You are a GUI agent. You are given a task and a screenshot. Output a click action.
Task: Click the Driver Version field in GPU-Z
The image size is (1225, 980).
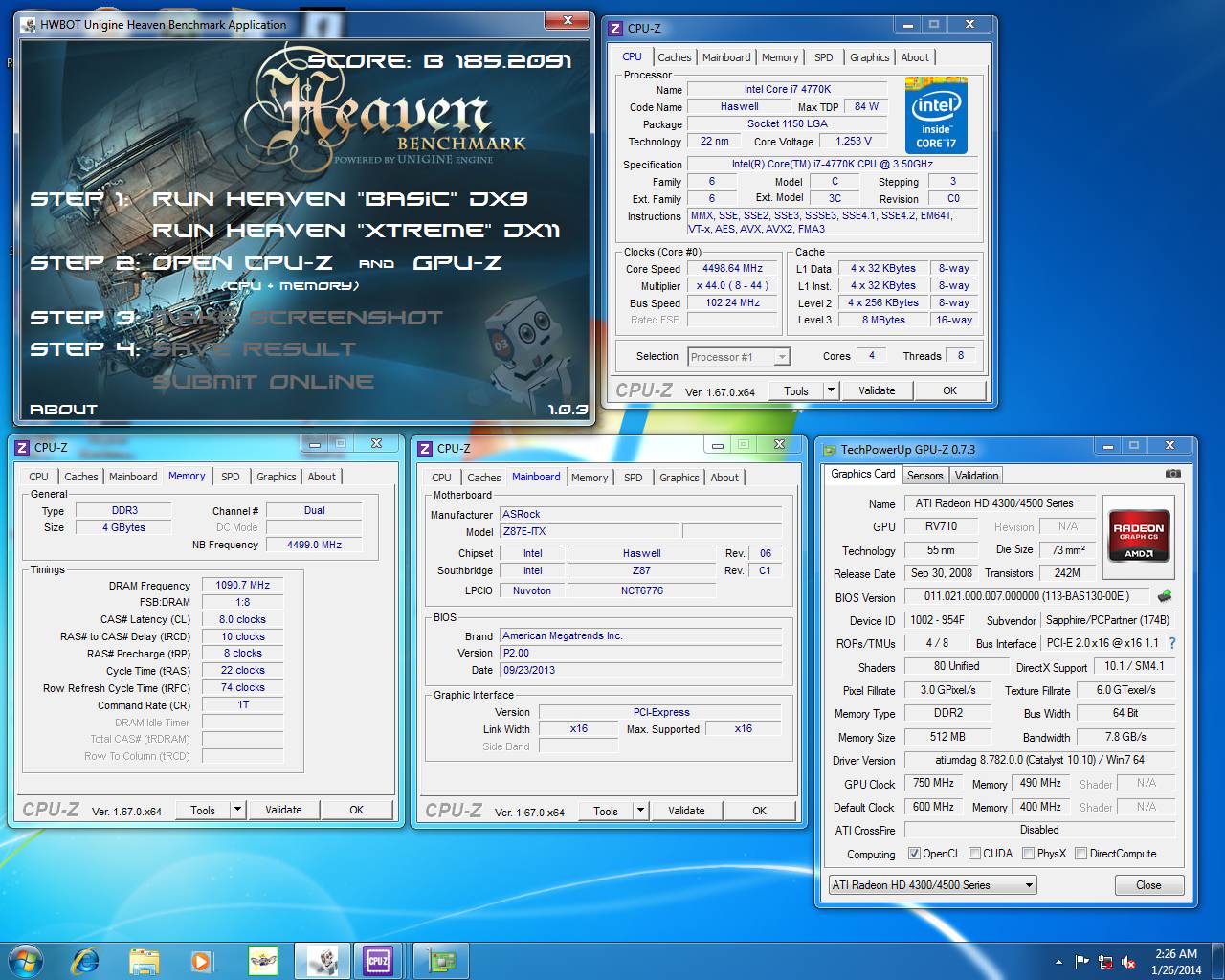coord(1039,760)
